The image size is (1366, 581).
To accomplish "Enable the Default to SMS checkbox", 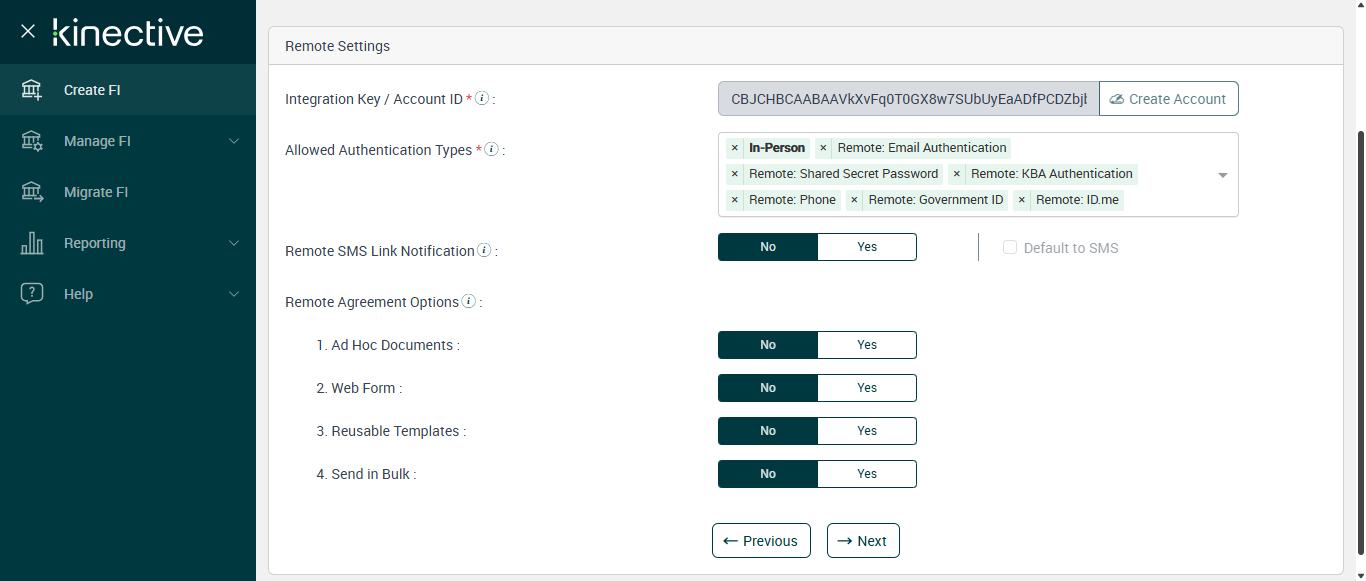I will pos(1010,248).
